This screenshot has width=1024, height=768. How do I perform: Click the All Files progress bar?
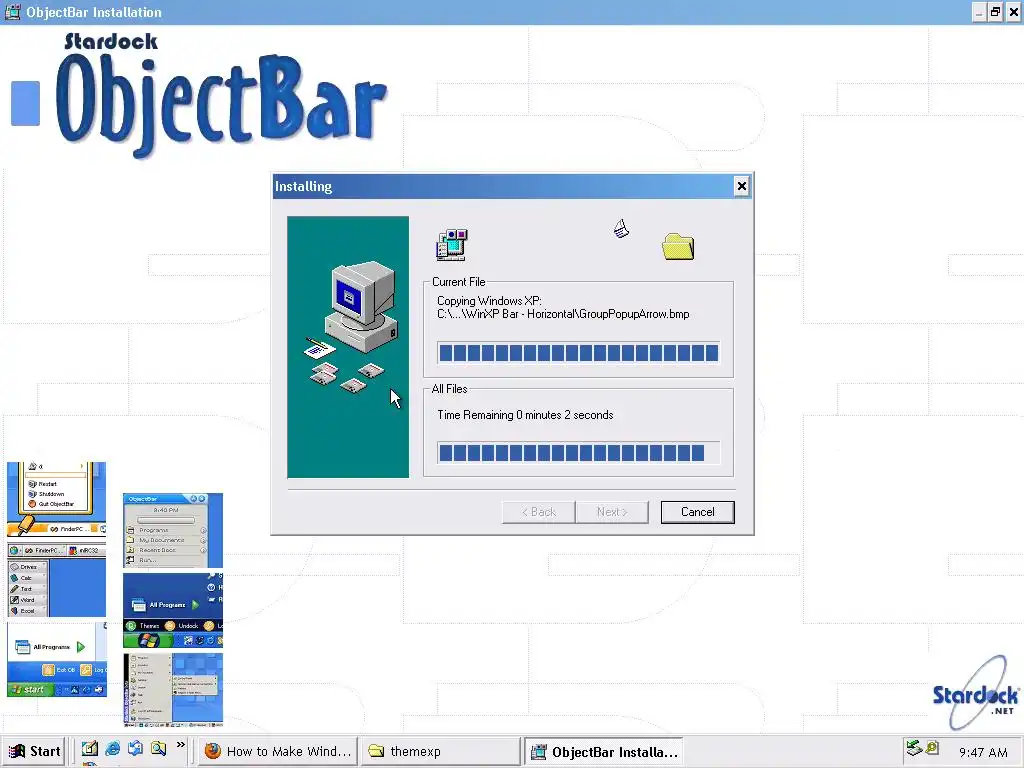(579, 453)
